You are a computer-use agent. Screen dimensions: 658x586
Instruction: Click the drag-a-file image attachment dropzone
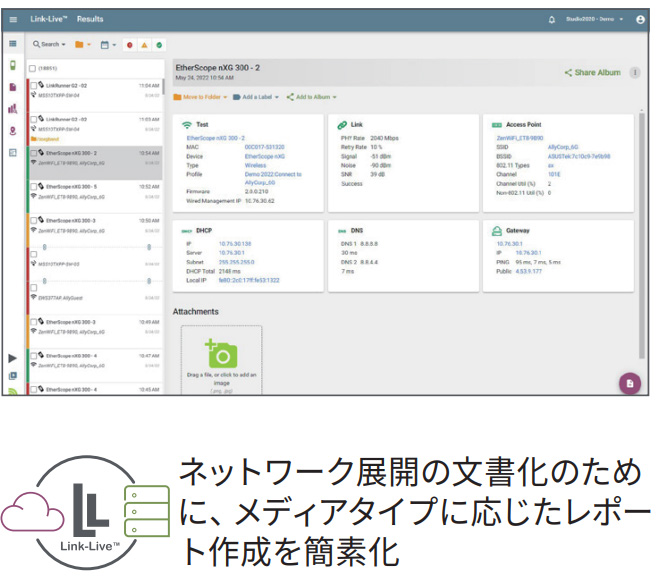pos(222,360)
